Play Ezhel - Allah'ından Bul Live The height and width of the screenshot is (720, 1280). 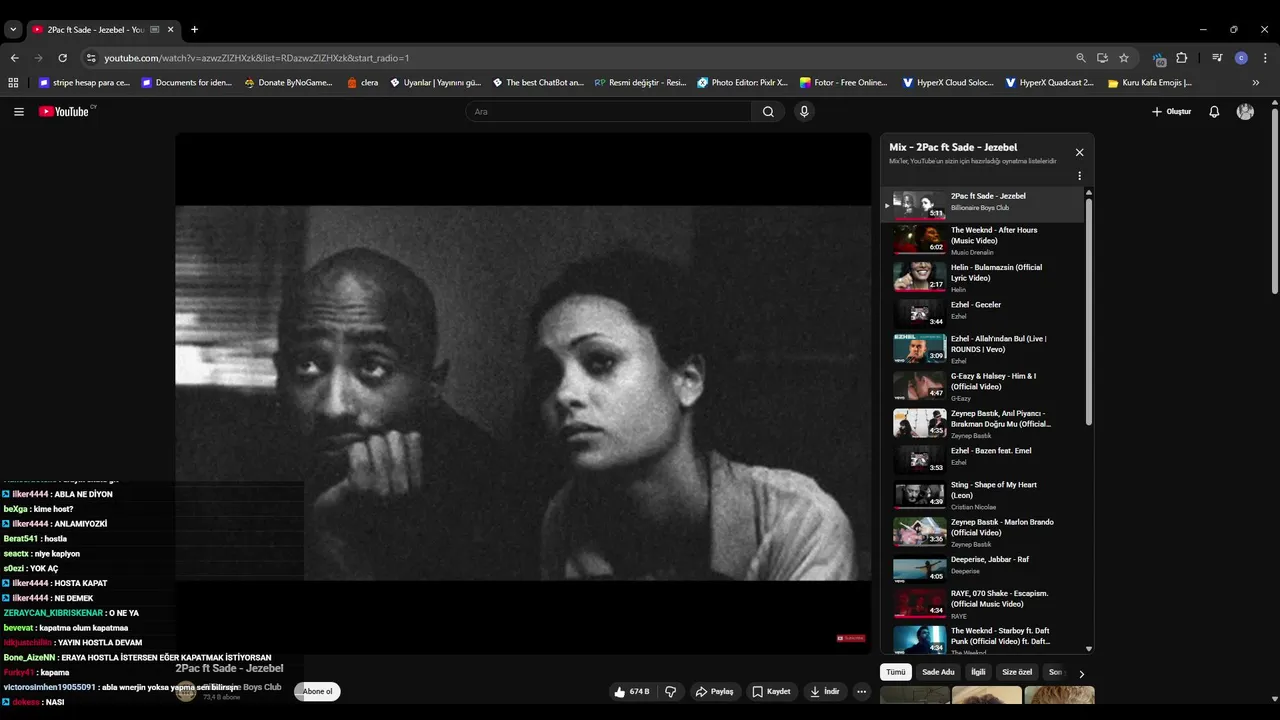[x=984, y=349]
